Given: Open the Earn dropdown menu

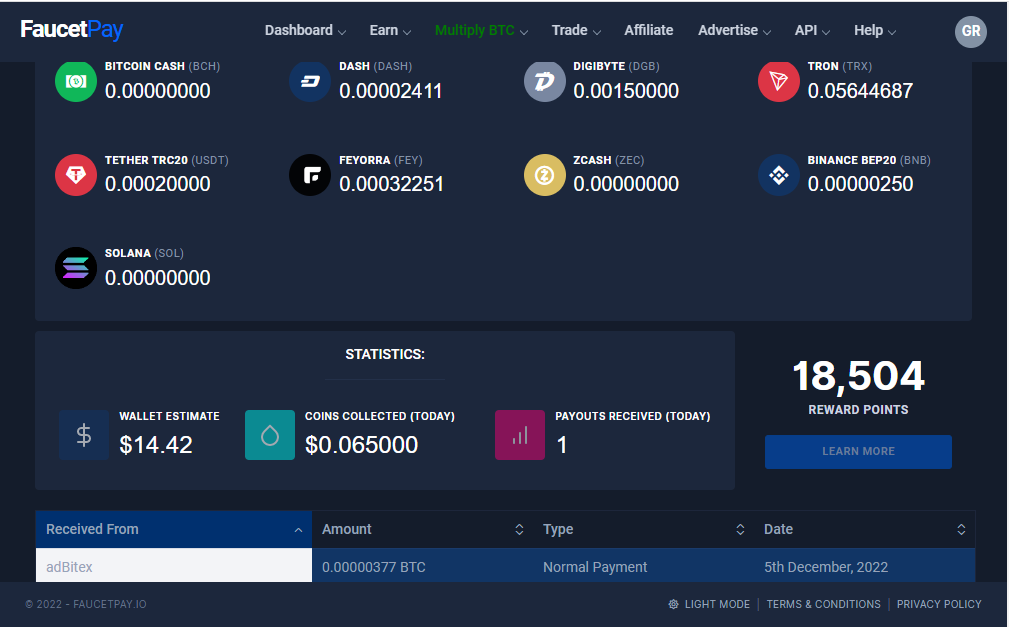Looking at the screenshot, I should (390, 30).
